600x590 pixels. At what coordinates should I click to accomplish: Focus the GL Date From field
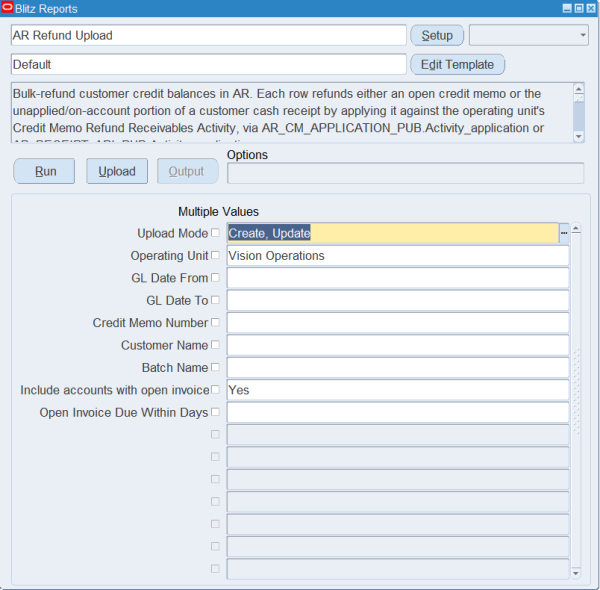click(x=398, y=278)
